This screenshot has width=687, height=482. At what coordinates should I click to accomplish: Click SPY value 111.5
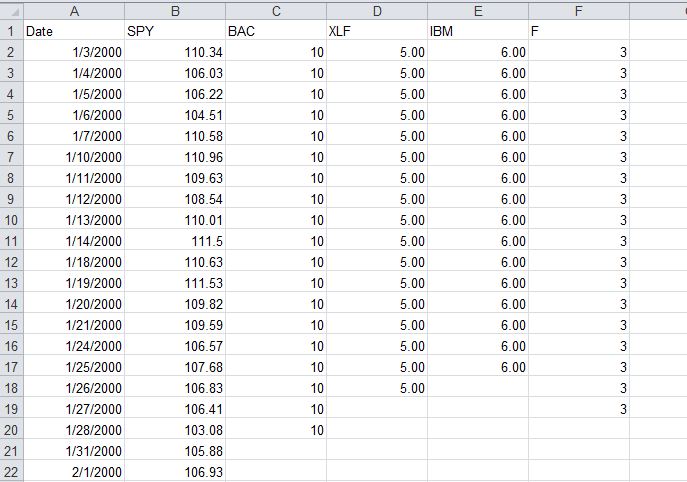[x=175, y=241]
